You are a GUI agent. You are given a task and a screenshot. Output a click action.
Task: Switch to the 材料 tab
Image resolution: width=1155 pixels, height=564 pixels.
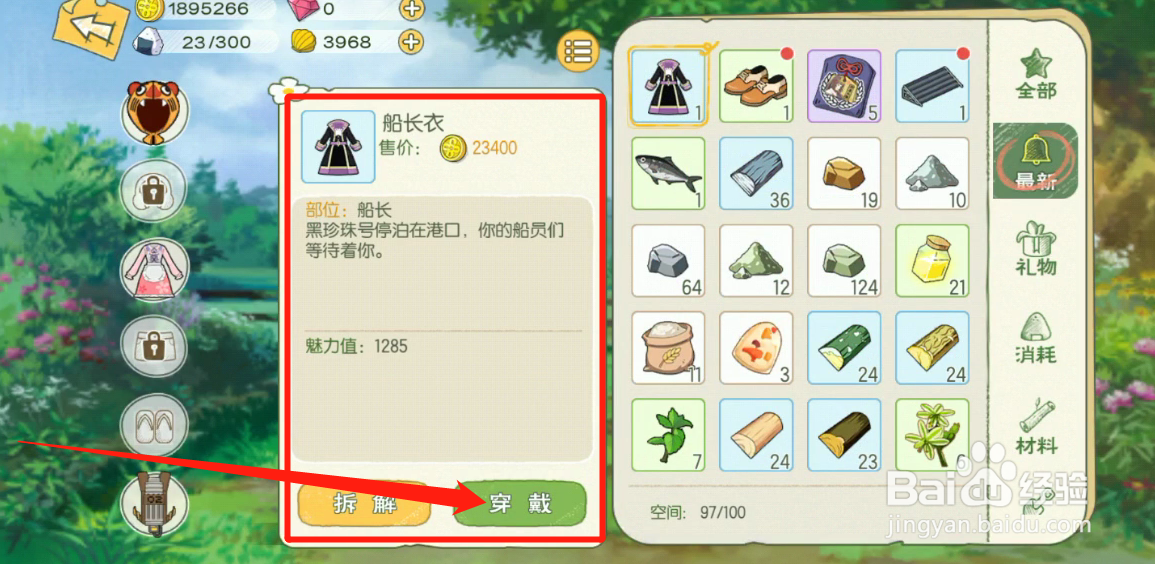pyautogui.click(x=1036, y=427)
